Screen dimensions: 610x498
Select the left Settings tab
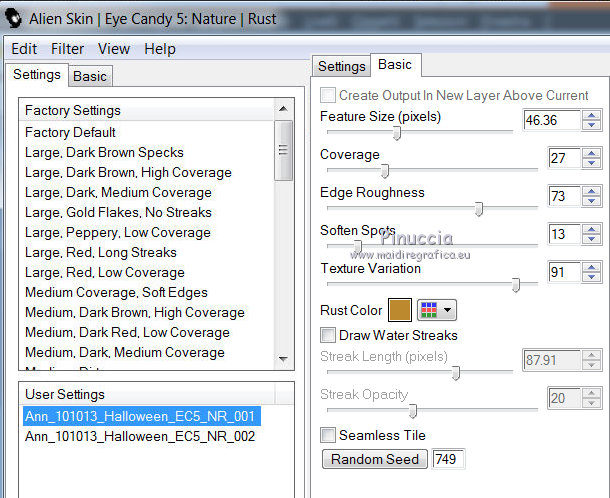pos(37,74)
